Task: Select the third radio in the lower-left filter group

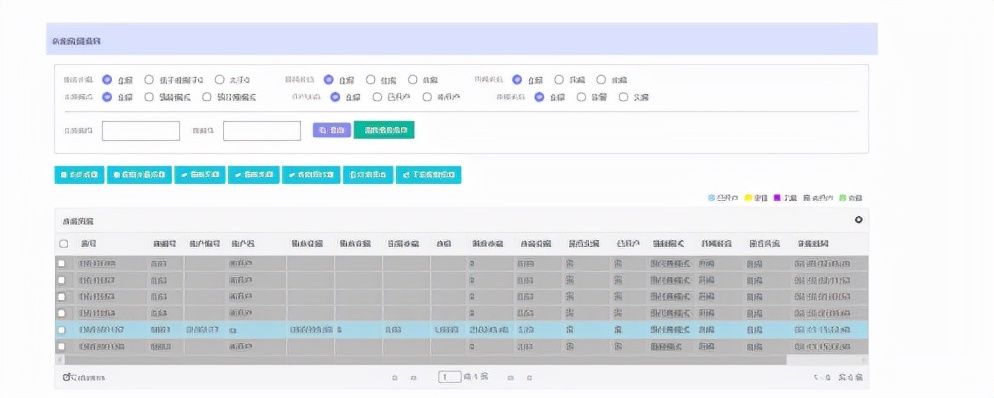Action: pyautogui.click(x=207, y=97)
